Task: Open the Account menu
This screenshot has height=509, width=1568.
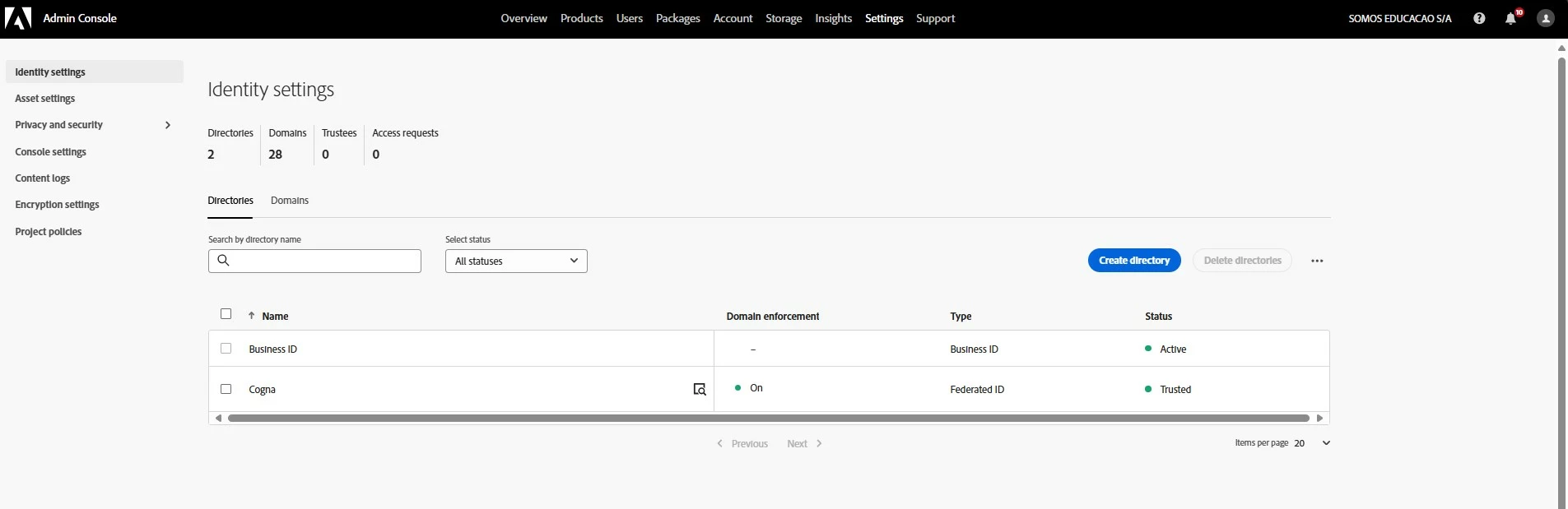Action: 733,18
